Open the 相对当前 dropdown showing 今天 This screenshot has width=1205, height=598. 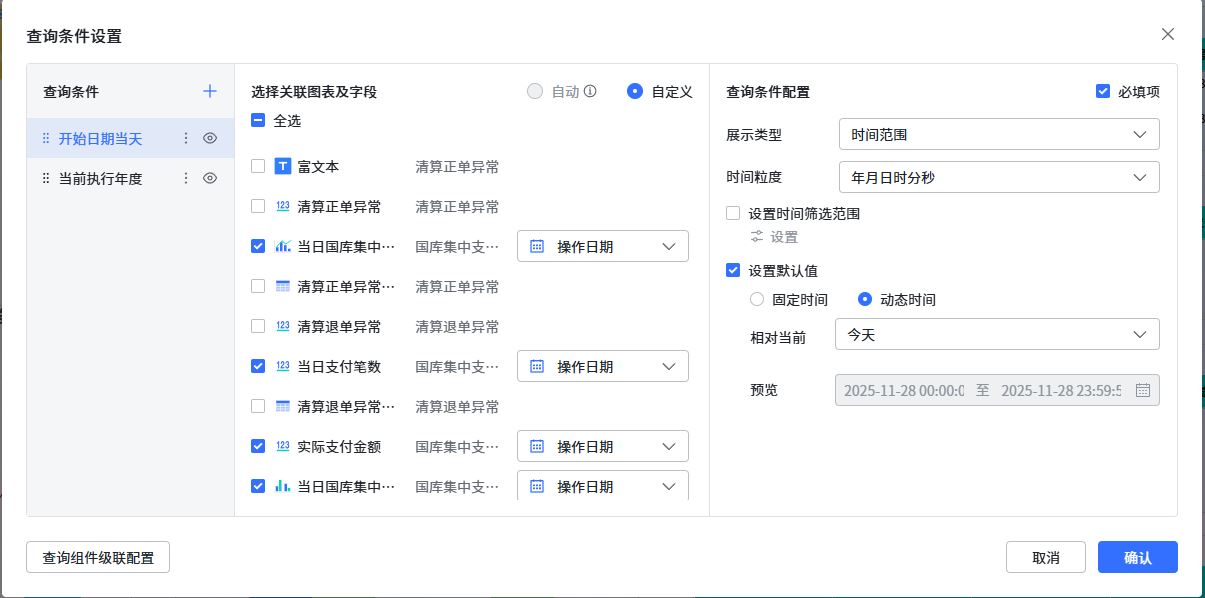(x=996, y=335)
